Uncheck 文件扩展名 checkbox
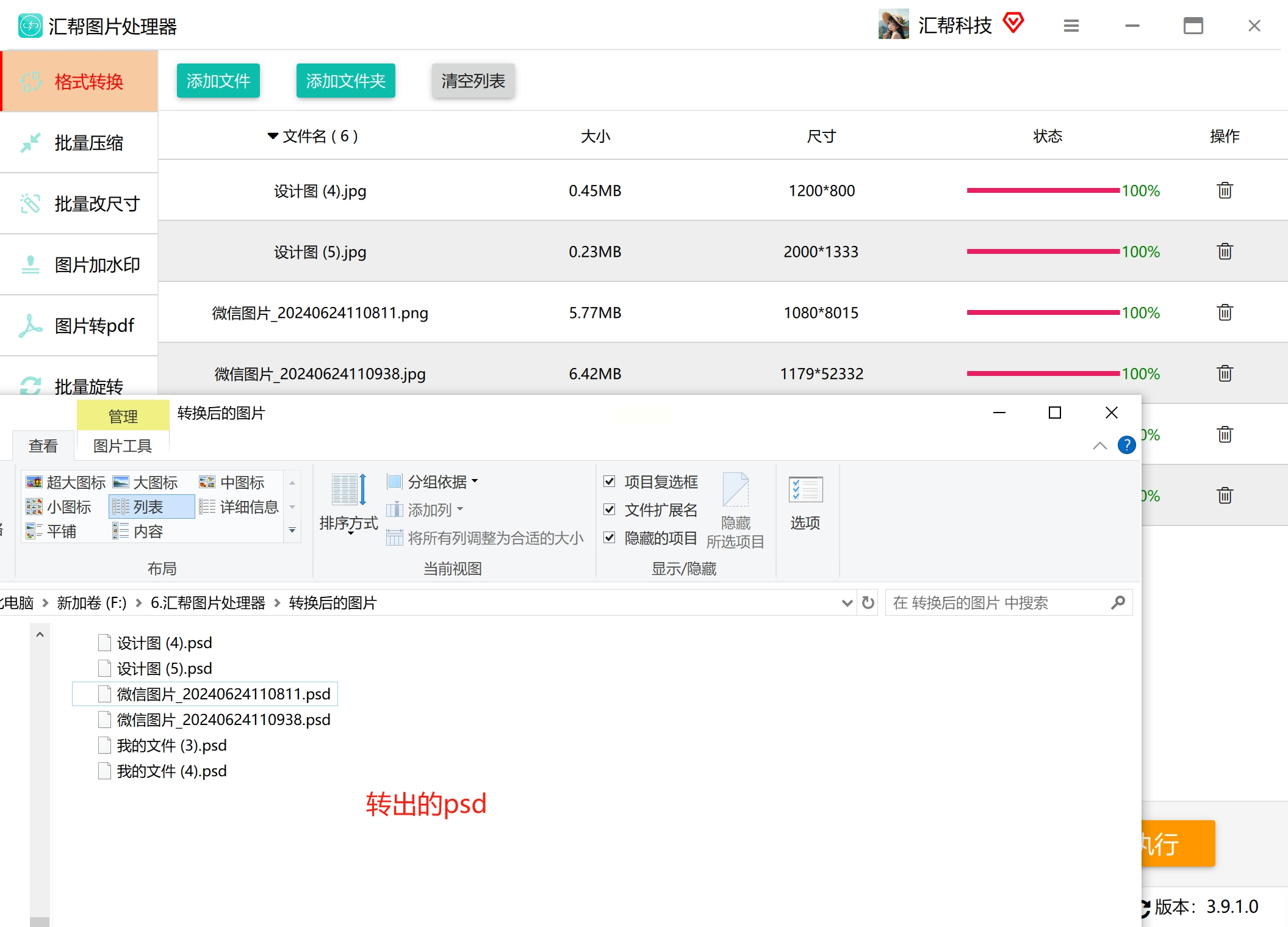1288x927 pixels. pyautogui.click(x=609, y=510)
